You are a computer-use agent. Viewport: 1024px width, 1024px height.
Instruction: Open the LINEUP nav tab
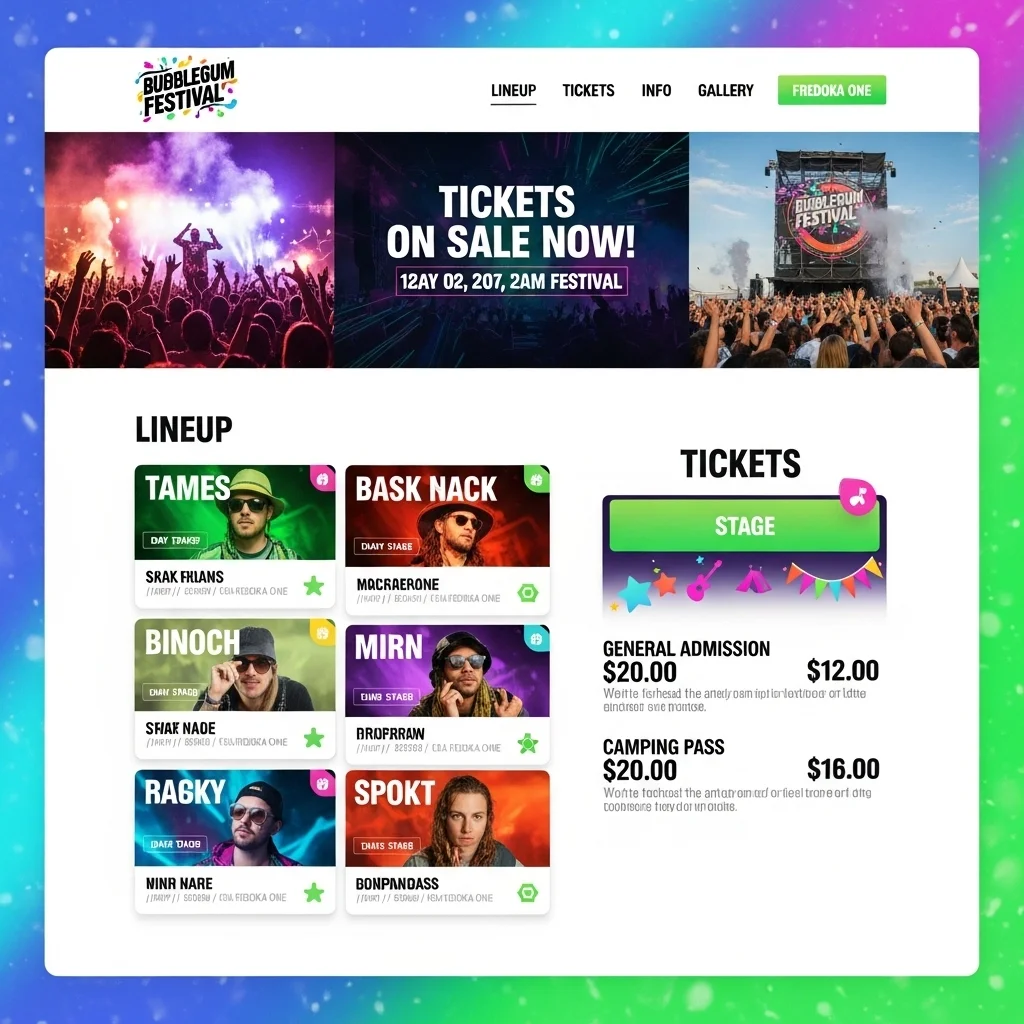tap(513, 90)
